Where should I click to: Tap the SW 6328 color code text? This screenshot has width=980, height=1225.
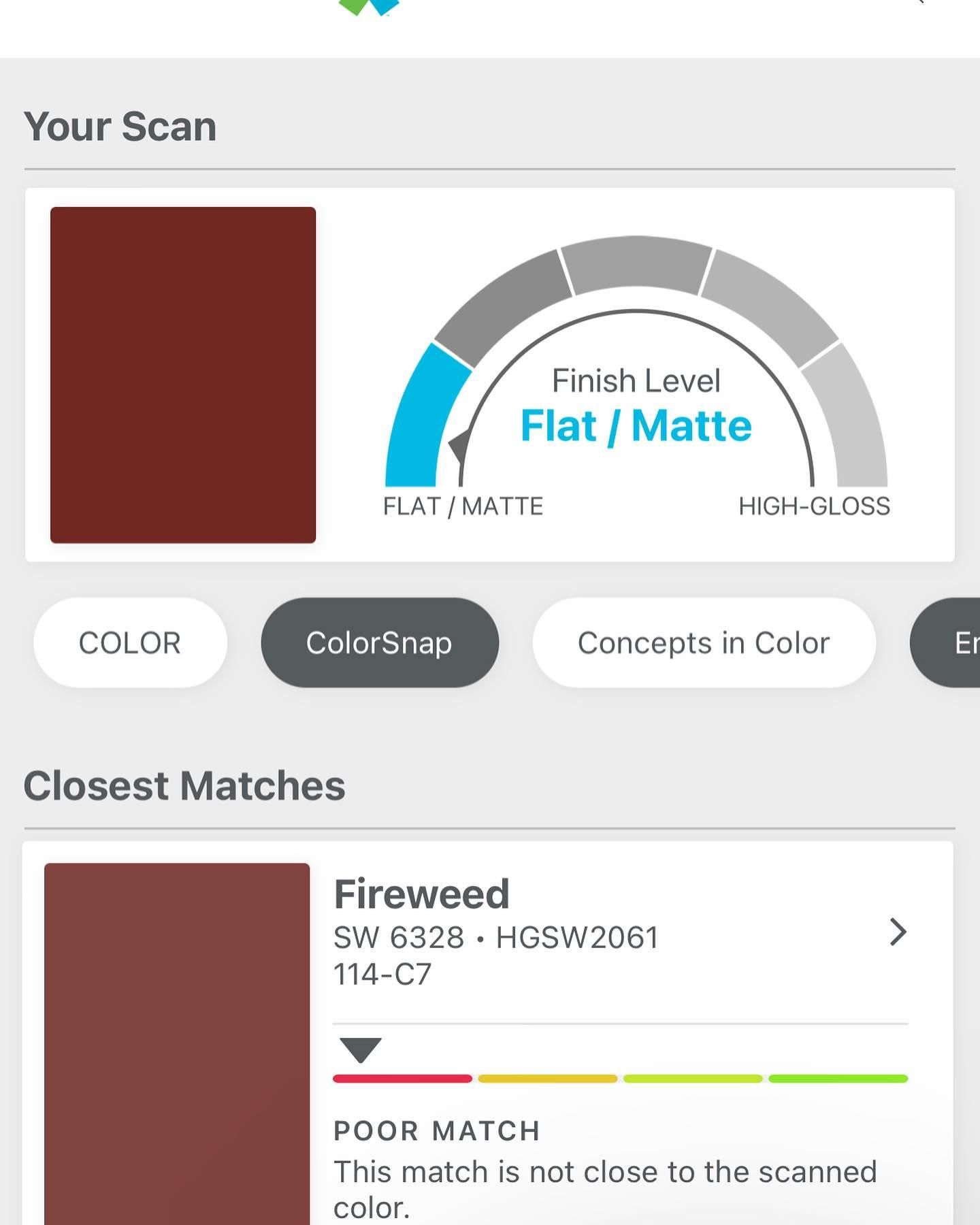399,938
